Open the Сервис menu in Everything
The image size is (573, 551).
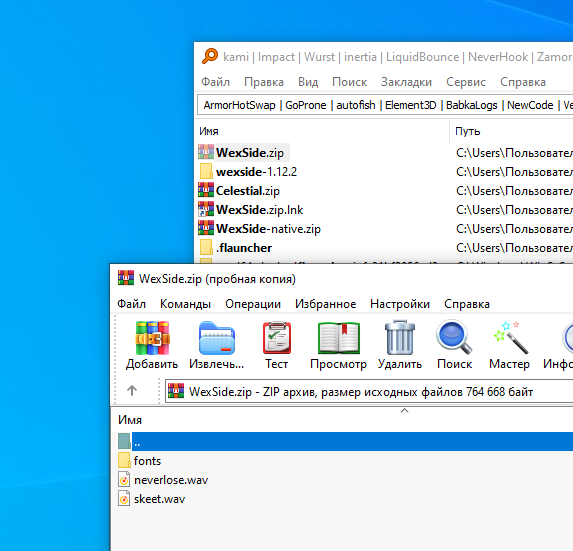click(466, 82)
